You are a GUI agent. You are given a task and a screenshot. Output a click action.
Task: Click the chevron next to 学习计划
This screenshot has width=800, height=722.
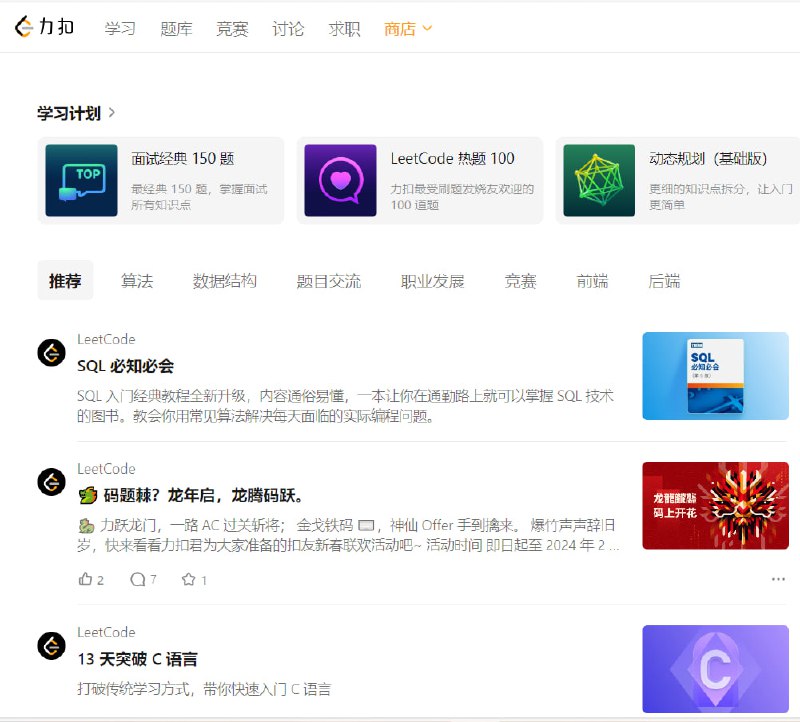coord(112,113)
